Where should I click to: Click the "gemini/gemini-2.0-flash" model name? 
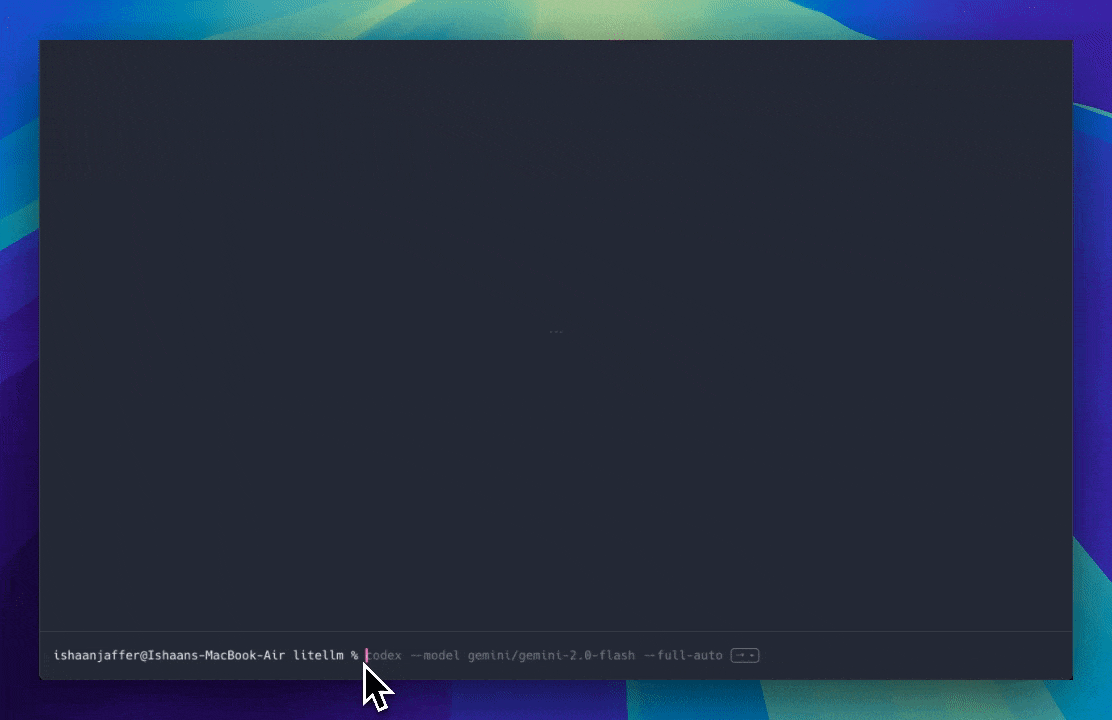(551, 656)
